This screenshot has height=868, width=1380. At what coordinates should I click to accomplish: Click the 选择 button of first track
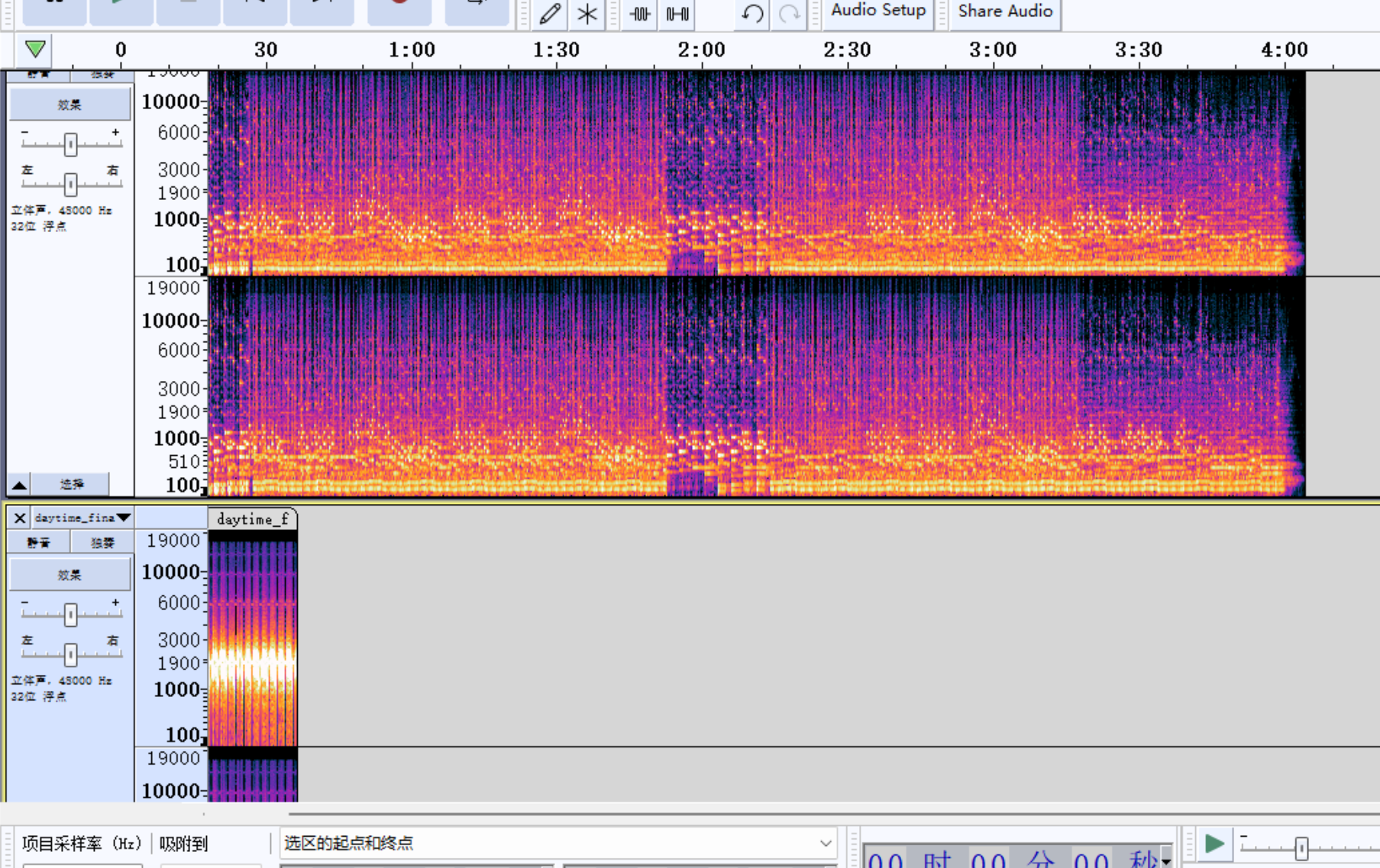[x=72, y=484]
